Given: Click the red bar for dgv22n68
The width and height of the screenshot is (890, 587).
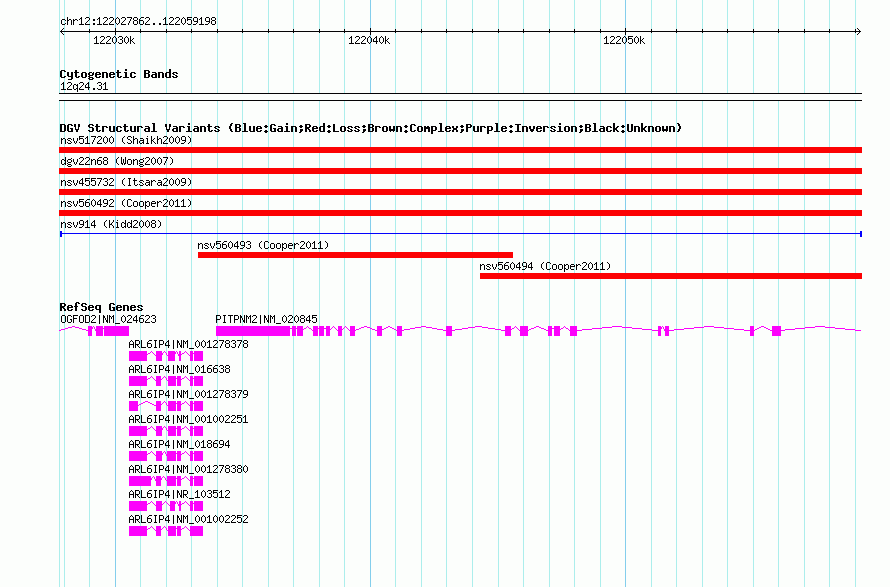Looking at the screenshot, I should 460,171.
